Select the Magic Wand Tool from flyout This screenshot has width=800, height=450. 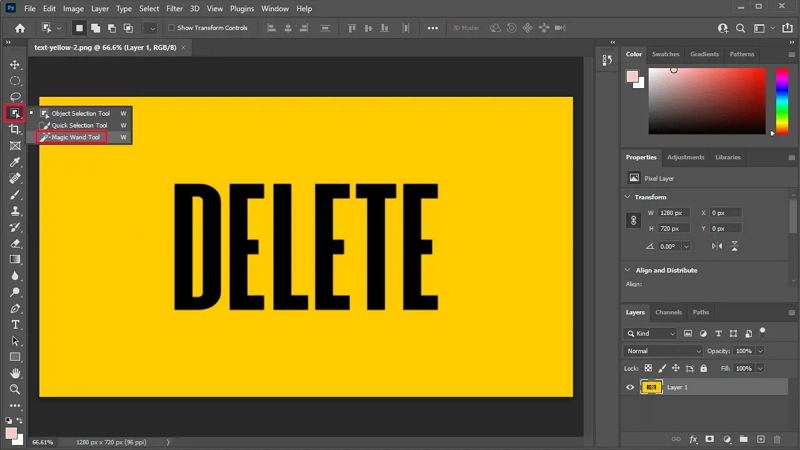[x=76, y=137]
